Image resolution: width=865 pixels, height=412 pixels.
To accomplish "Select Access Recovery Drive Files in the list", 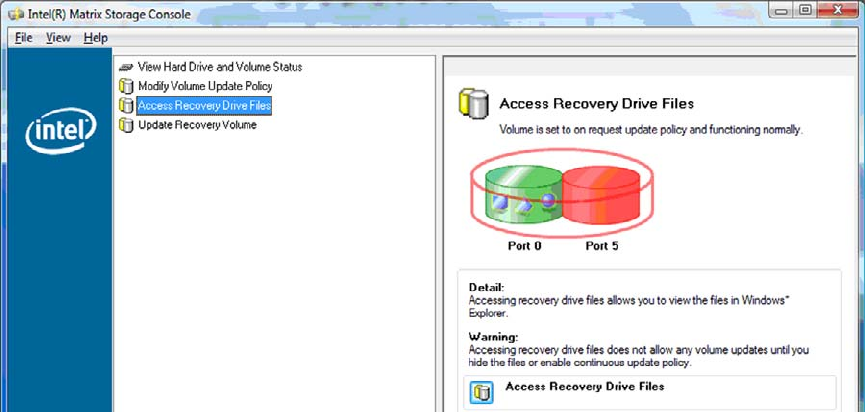I will pyautogui.click(x=204, y=105).
